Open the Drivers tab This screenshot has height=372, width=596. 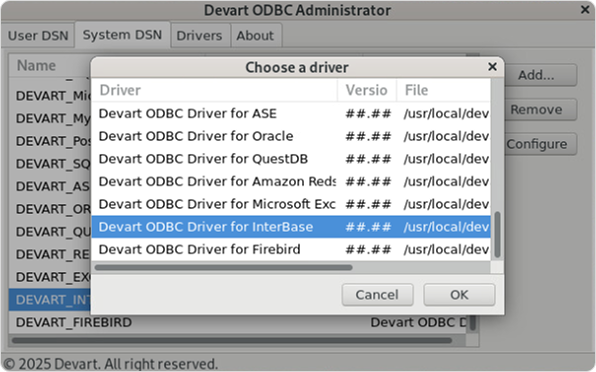pos(199,35)
